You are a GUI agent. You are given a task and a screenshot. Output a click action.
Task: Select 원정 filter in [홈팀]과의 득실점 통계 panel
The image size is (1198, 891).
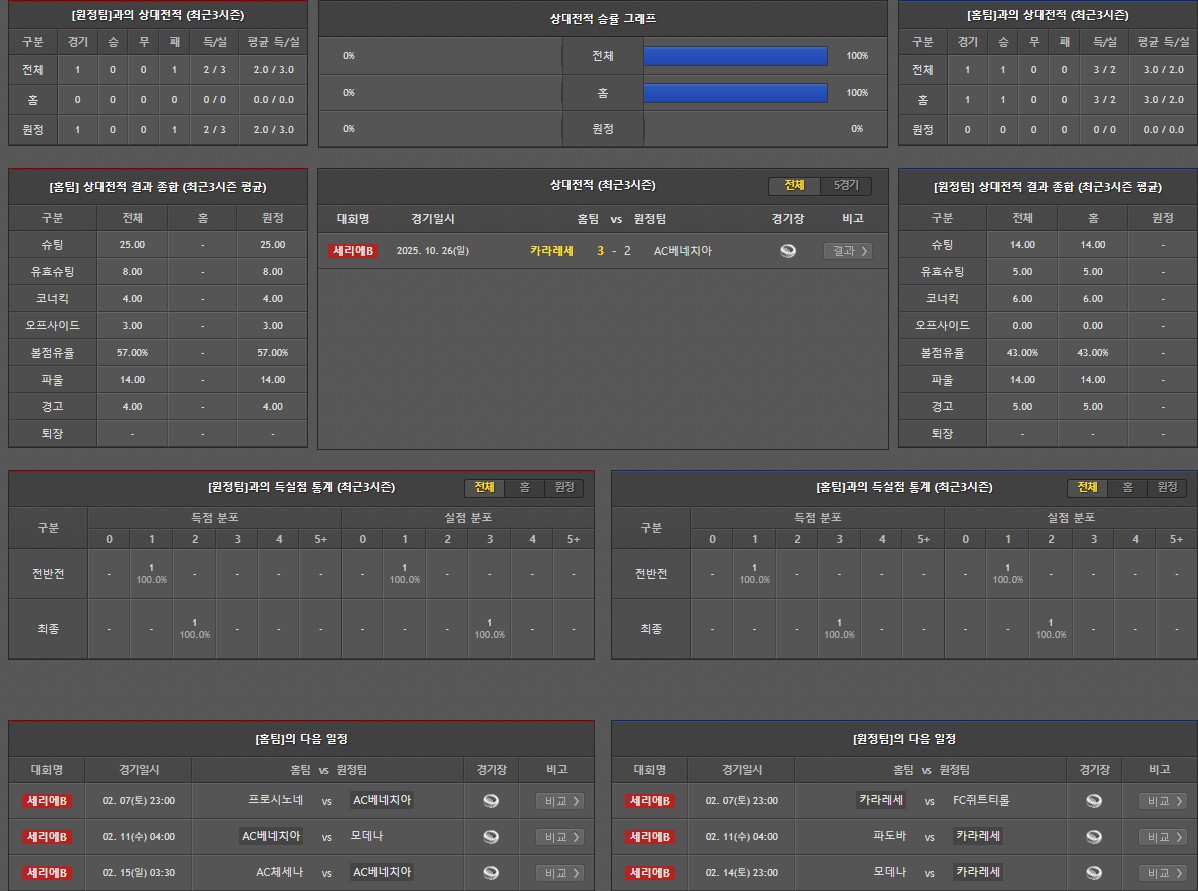pyautogui.click(x=1167, y=487)
